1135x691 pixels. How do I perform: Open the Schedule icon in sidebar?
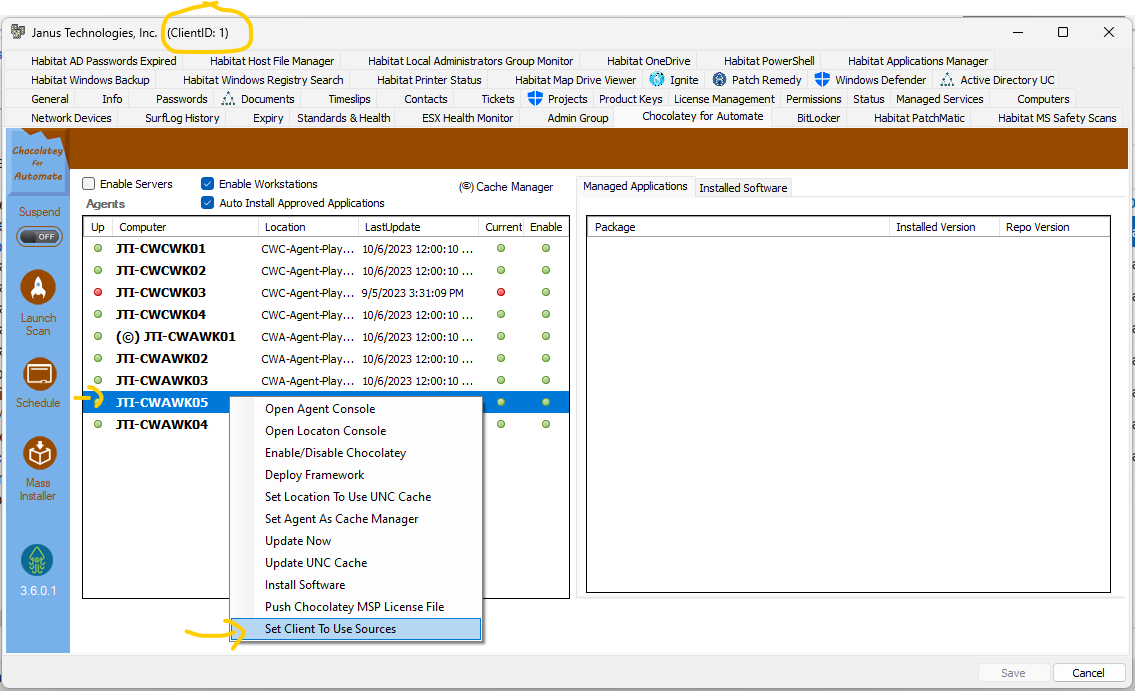38,375
